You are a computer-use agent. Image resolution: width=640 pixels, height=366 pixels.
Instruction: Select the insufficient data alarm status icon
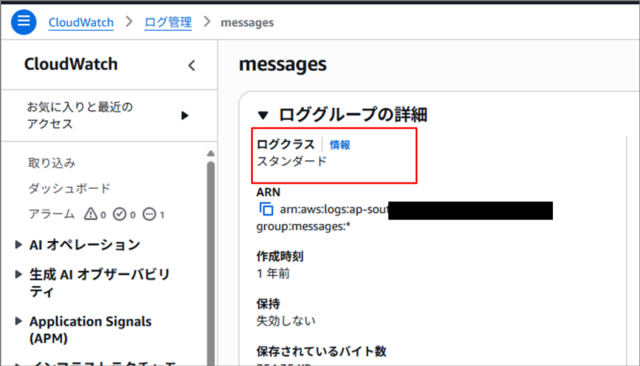pos(149,214)
